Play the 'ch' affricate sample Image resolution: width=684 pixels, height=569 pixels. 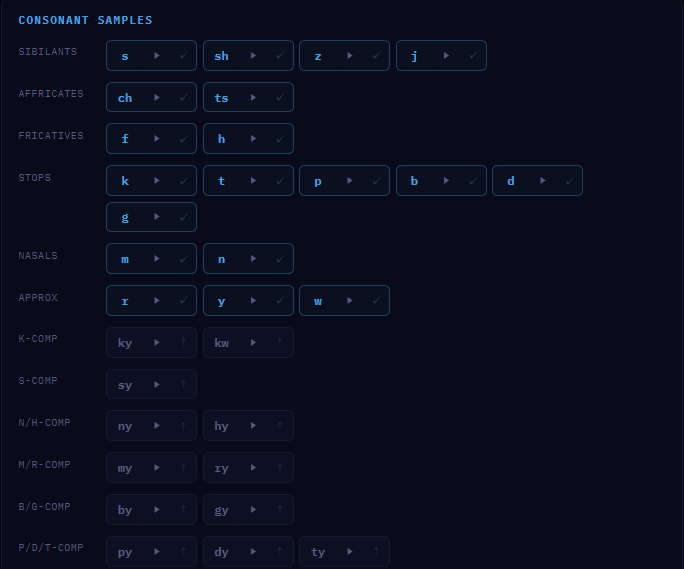coord(157,97)
